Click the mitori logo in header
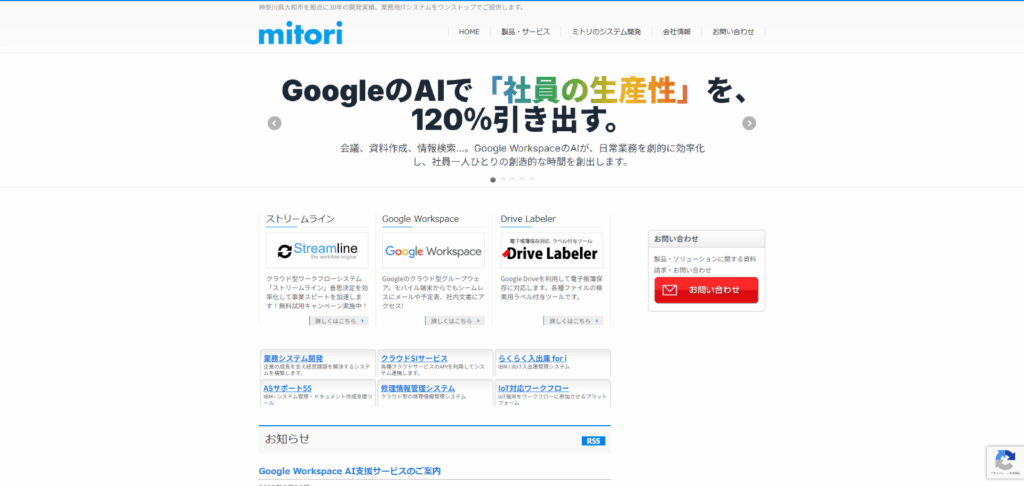 pos(300,33)
